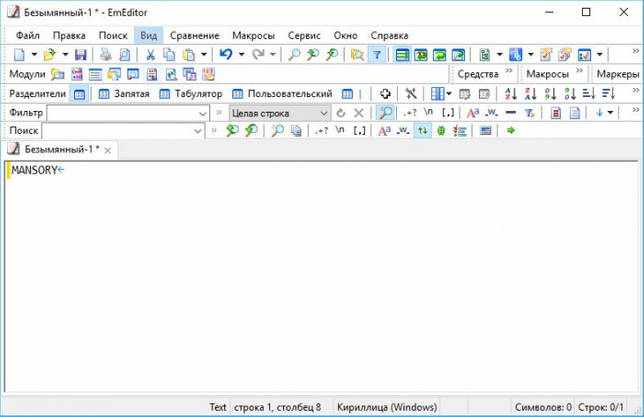Click the green globe icon in Поиск toolbar

click(441, 131)
